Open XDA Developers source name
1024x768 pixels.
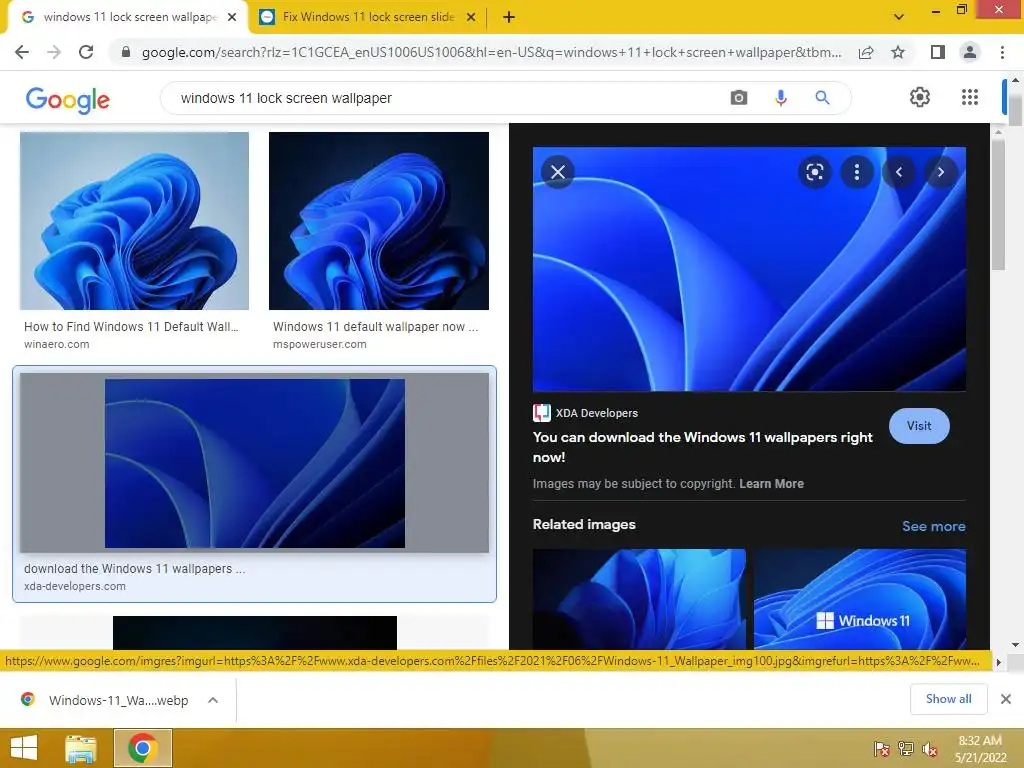coord(597,413)
